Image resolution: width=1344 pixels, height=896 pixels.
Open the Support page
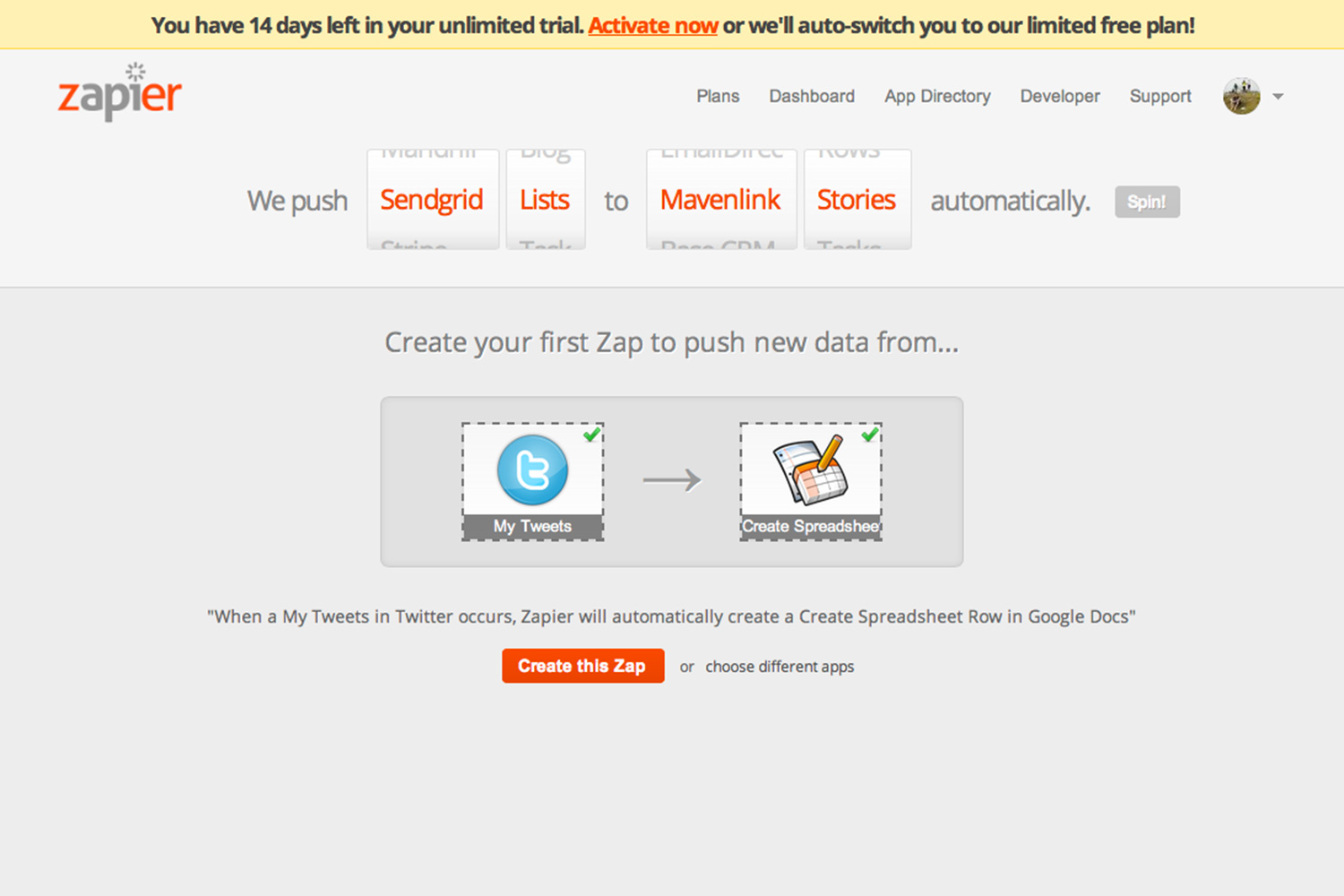(x=1160, y=97)
